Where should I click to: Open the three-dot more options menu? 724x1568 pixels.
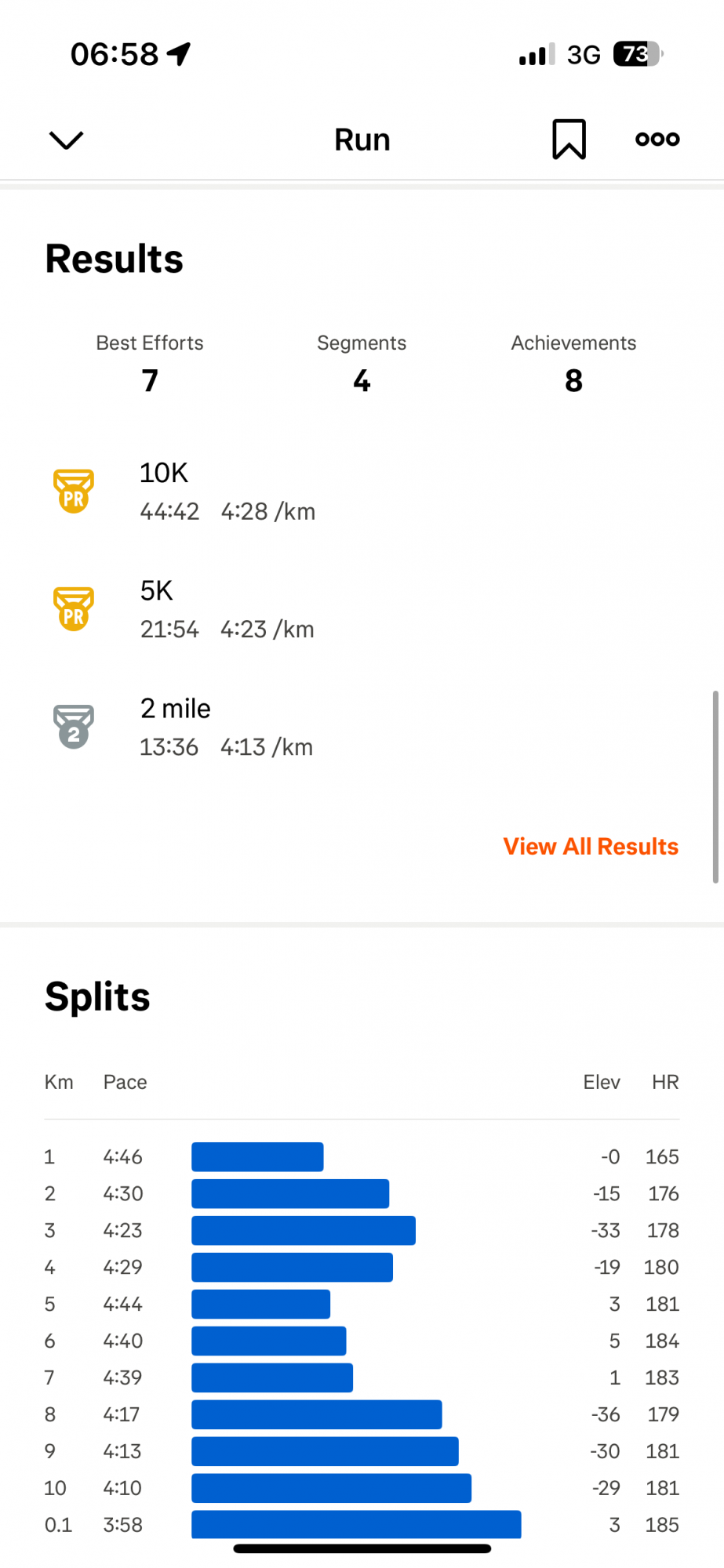[x=657, y=140]
